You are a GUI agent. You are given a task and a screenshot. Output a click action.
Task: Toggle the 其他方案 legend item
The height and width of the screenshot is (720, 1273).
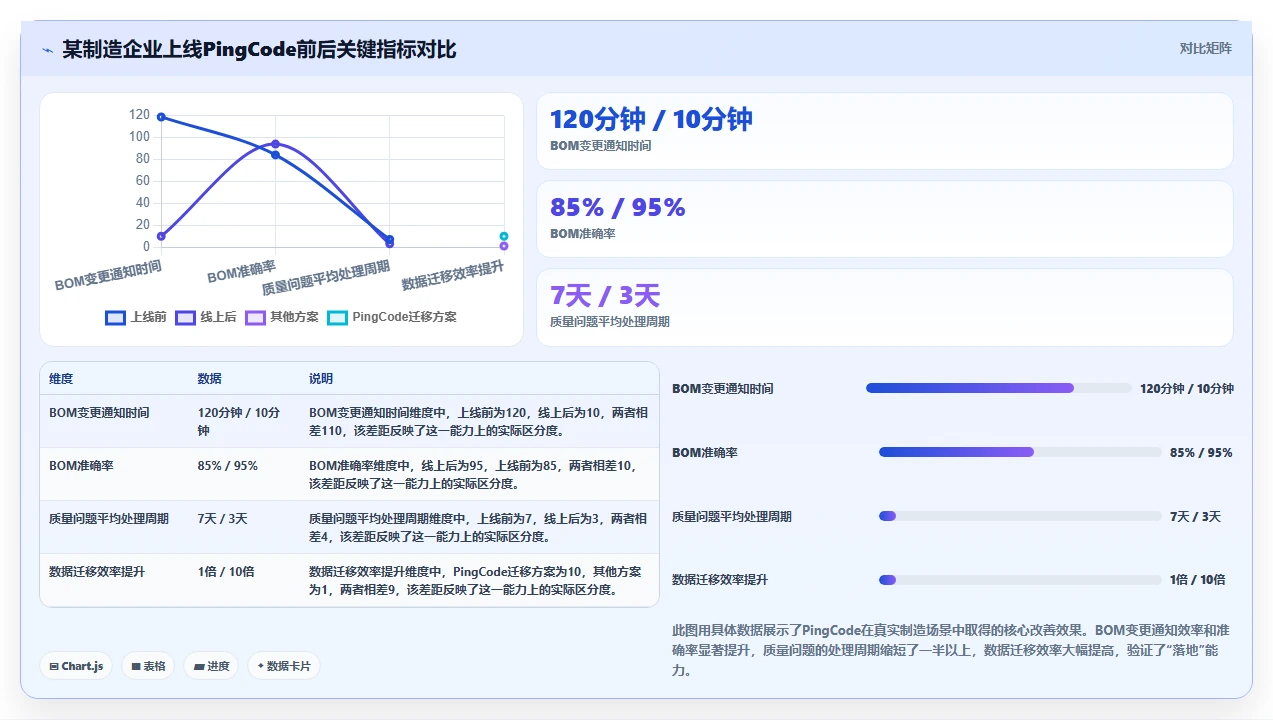[282, 317]
